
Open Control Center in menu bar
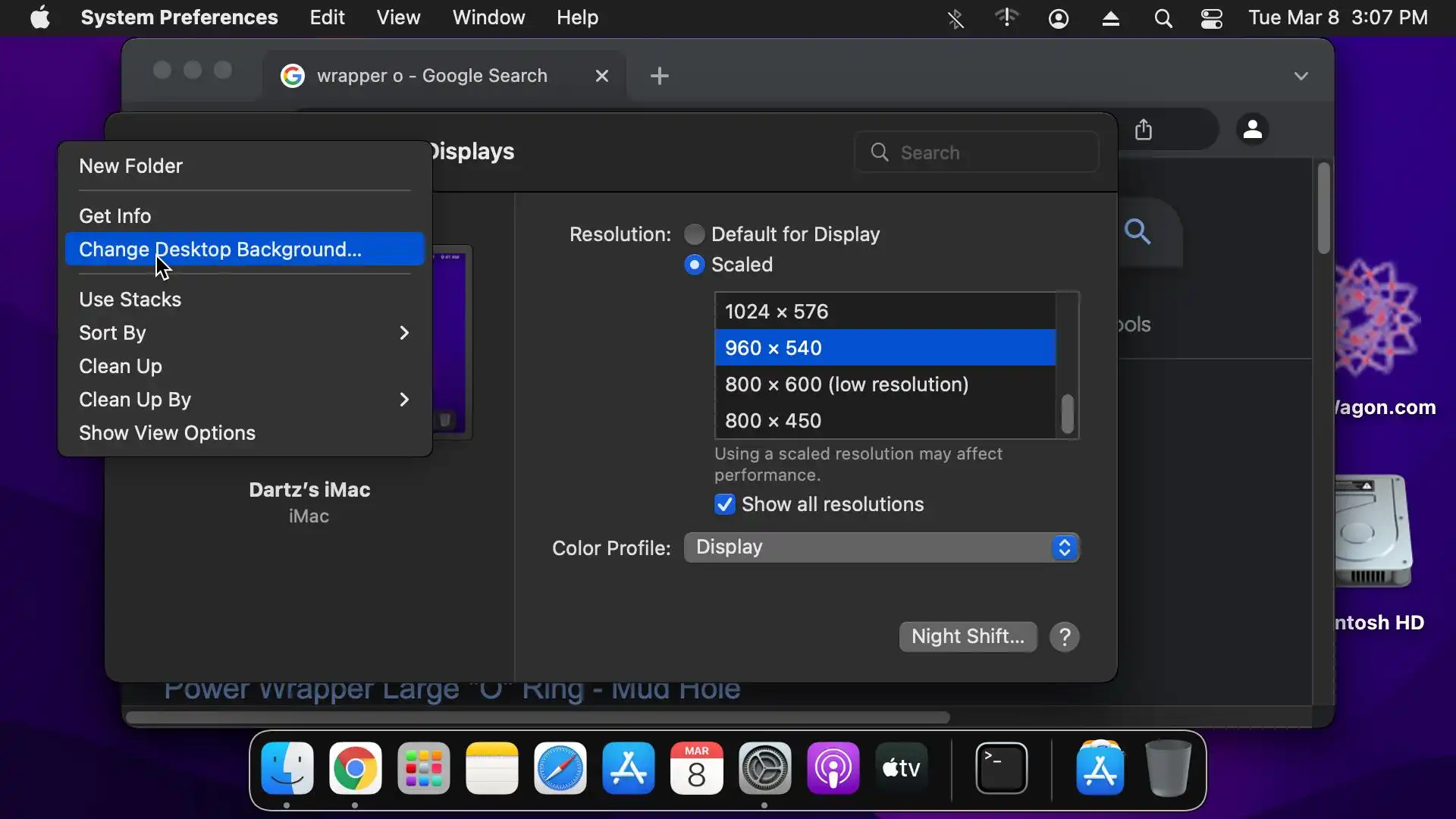(1211, 17)
